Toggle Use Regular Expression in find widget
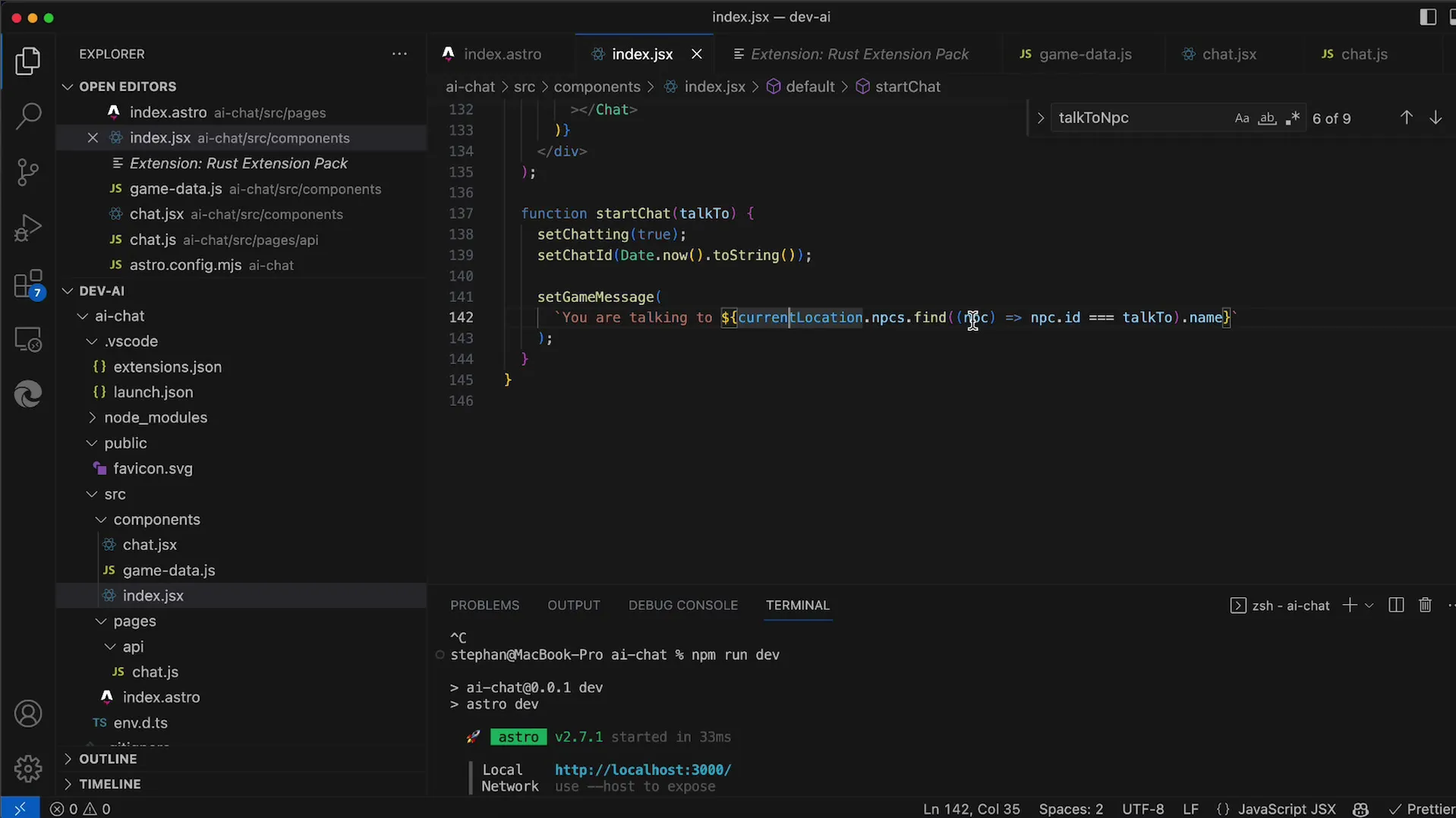This screenshot has height=818, width=1456. click(1292, 118)
